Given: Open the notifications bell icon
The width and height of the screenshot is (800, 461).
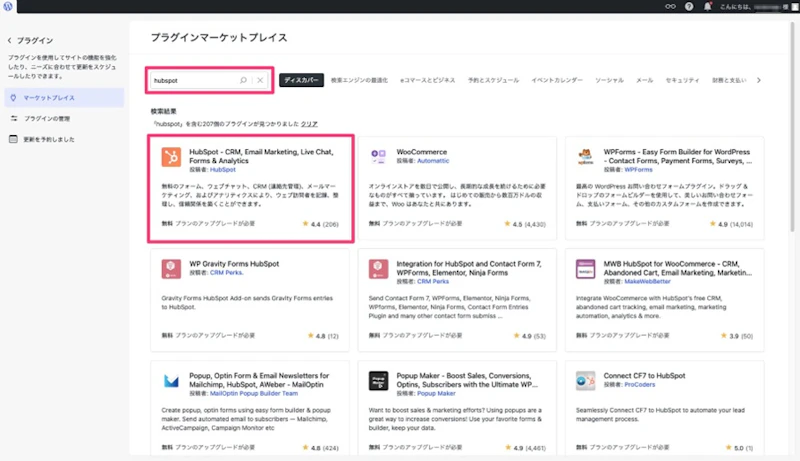Looking at the screenshot, I should [707, 7].
